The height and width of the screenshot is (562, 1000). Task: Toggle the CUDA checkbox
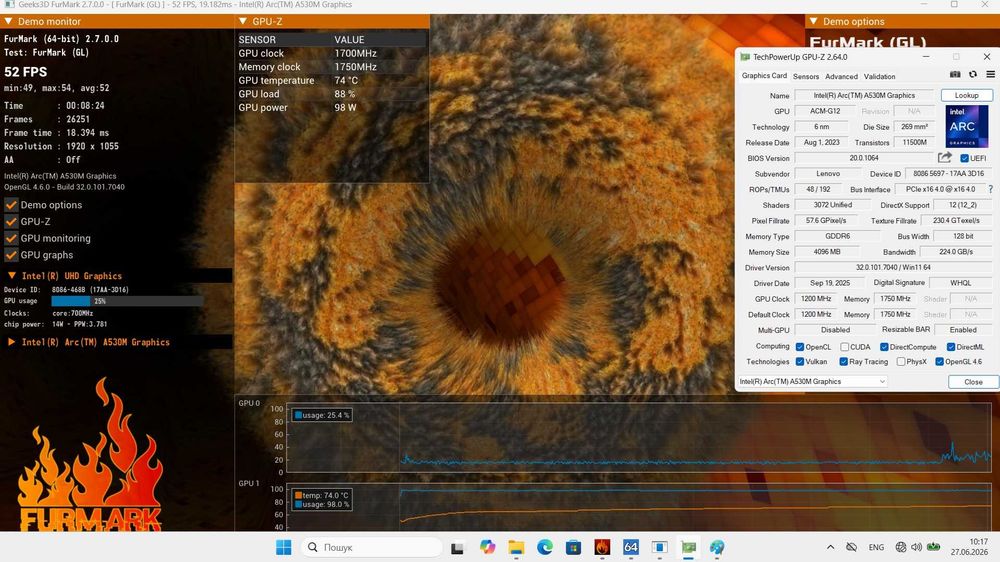[844, 347]
